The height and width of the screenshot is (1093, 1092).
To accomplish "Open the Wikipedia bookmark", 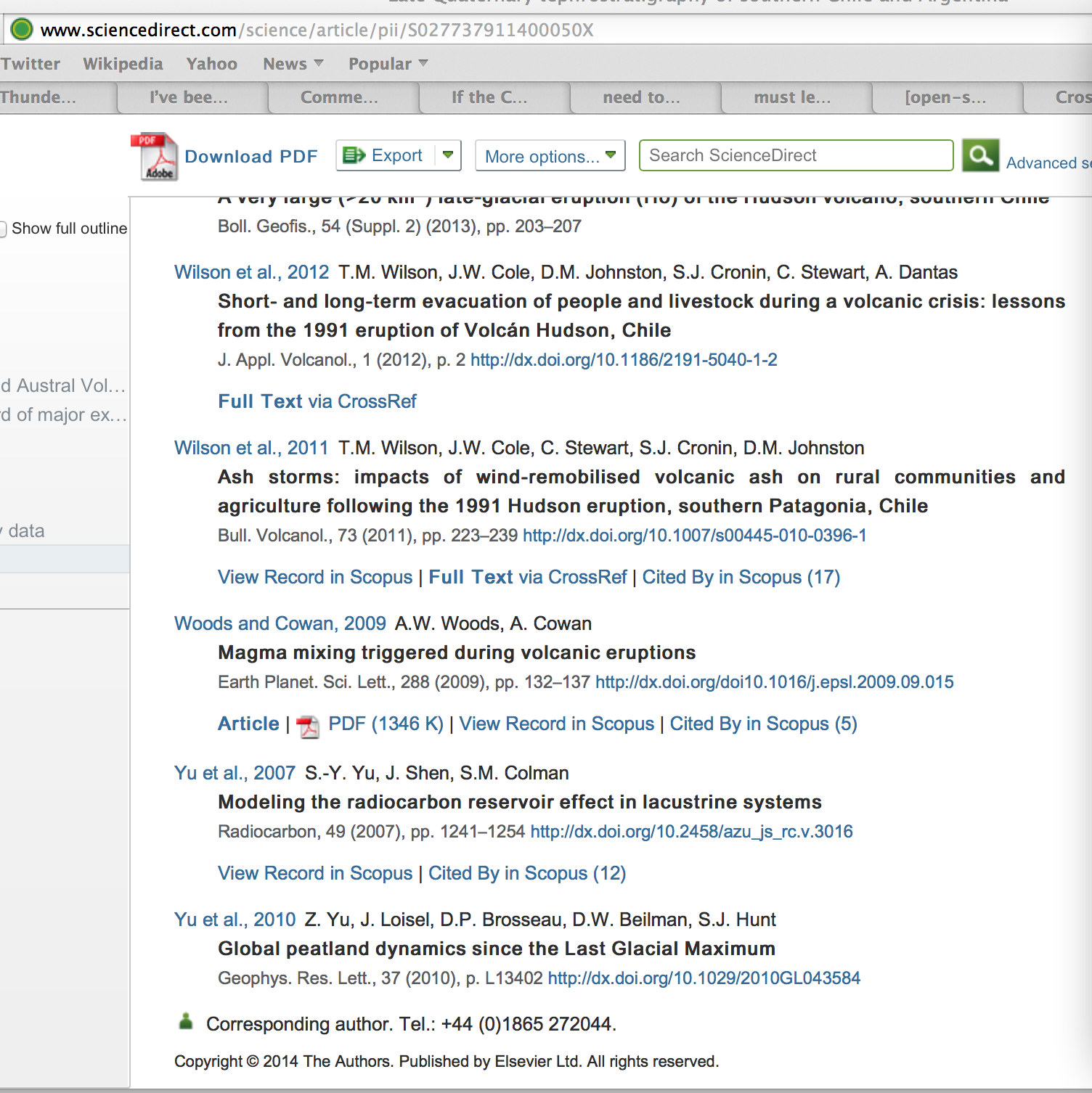I will tap(123, 64).
